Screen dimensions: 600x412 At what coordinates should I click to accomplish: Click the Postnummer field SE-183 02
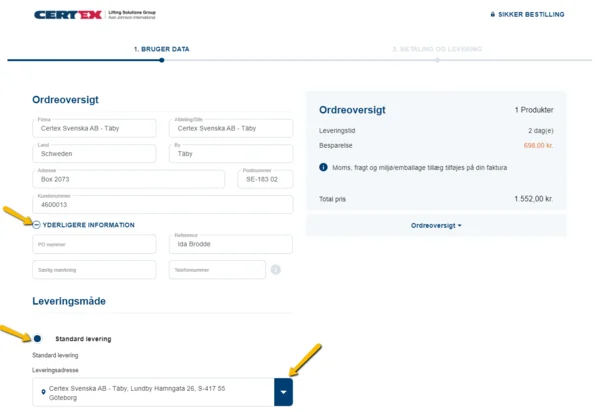coord(266,179)
